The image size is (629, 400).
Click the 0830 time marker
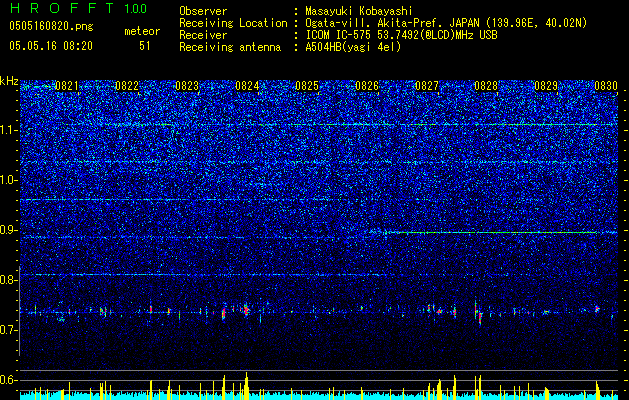pyautogui.click(x=606, y=86)
